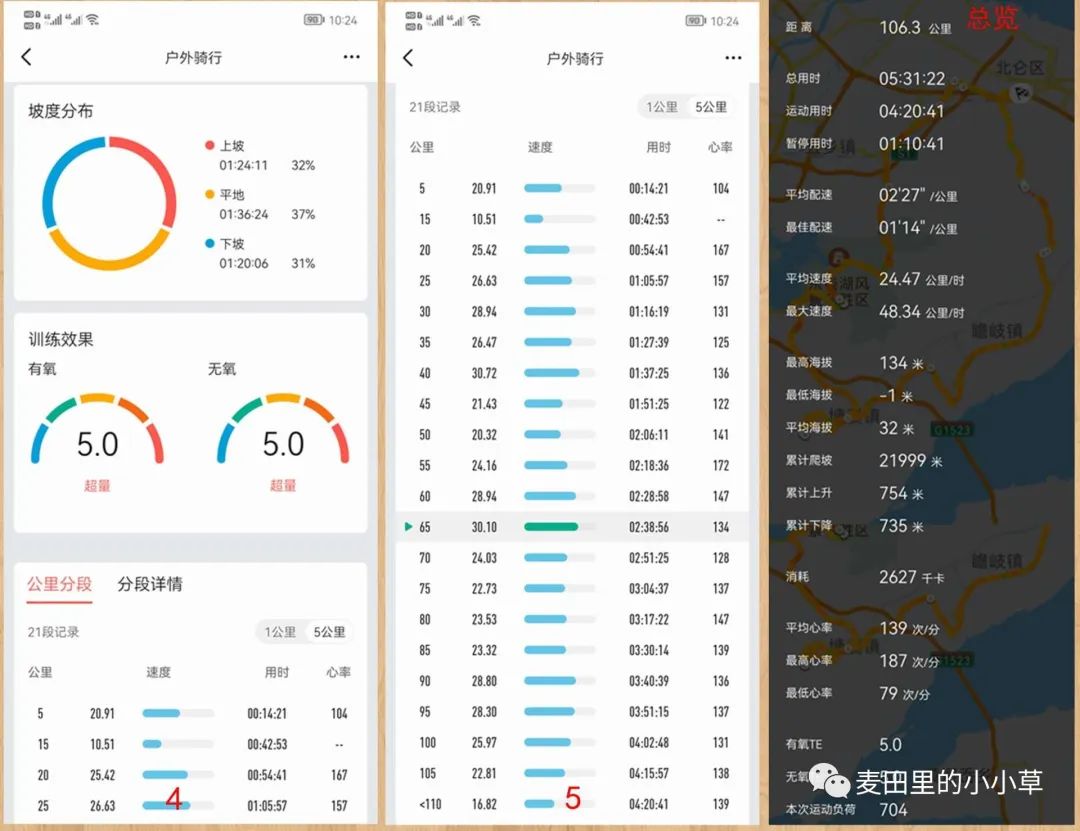Select kilometer 100 row
The image size is (1080, 831).
click(x=572, y=742)
